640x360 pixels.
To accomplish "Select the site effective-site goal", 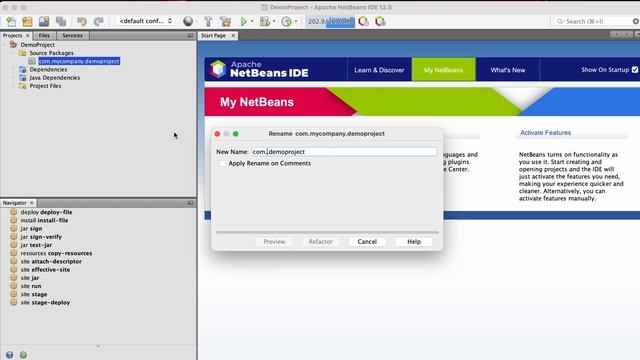I will pos(45,269).
